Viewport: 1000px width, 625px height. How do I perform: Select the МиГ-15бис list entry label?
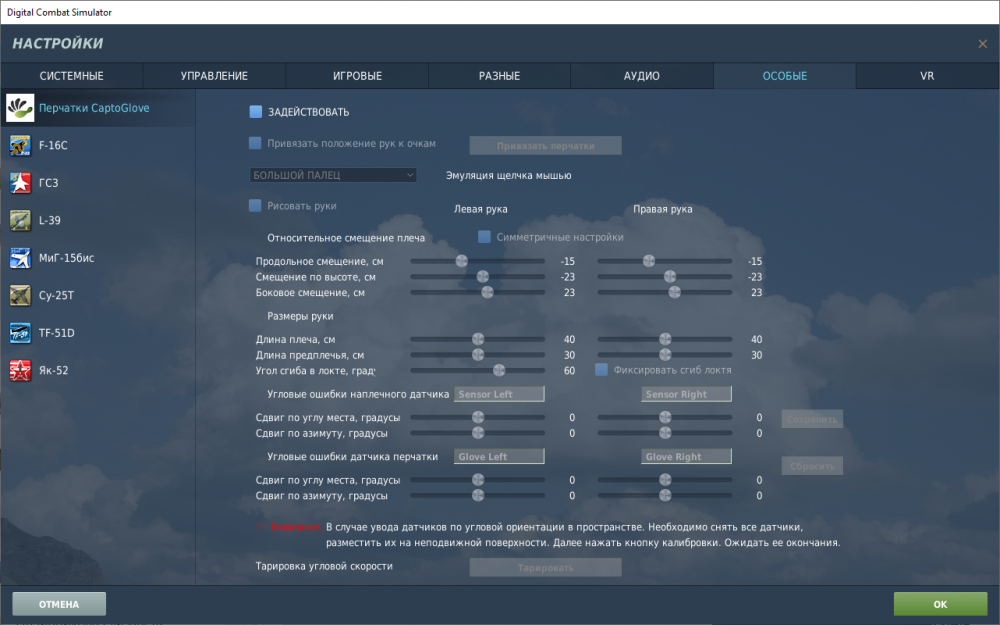(66, 258)
